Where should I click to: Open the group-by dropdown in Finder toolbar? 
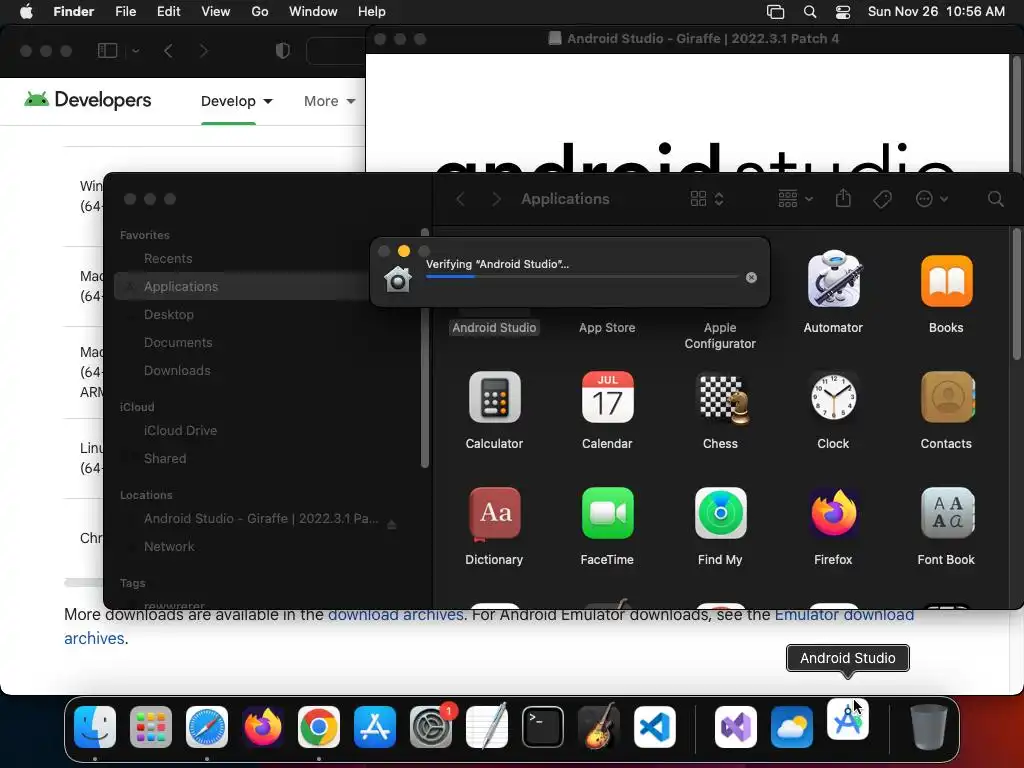pos(795,199)
